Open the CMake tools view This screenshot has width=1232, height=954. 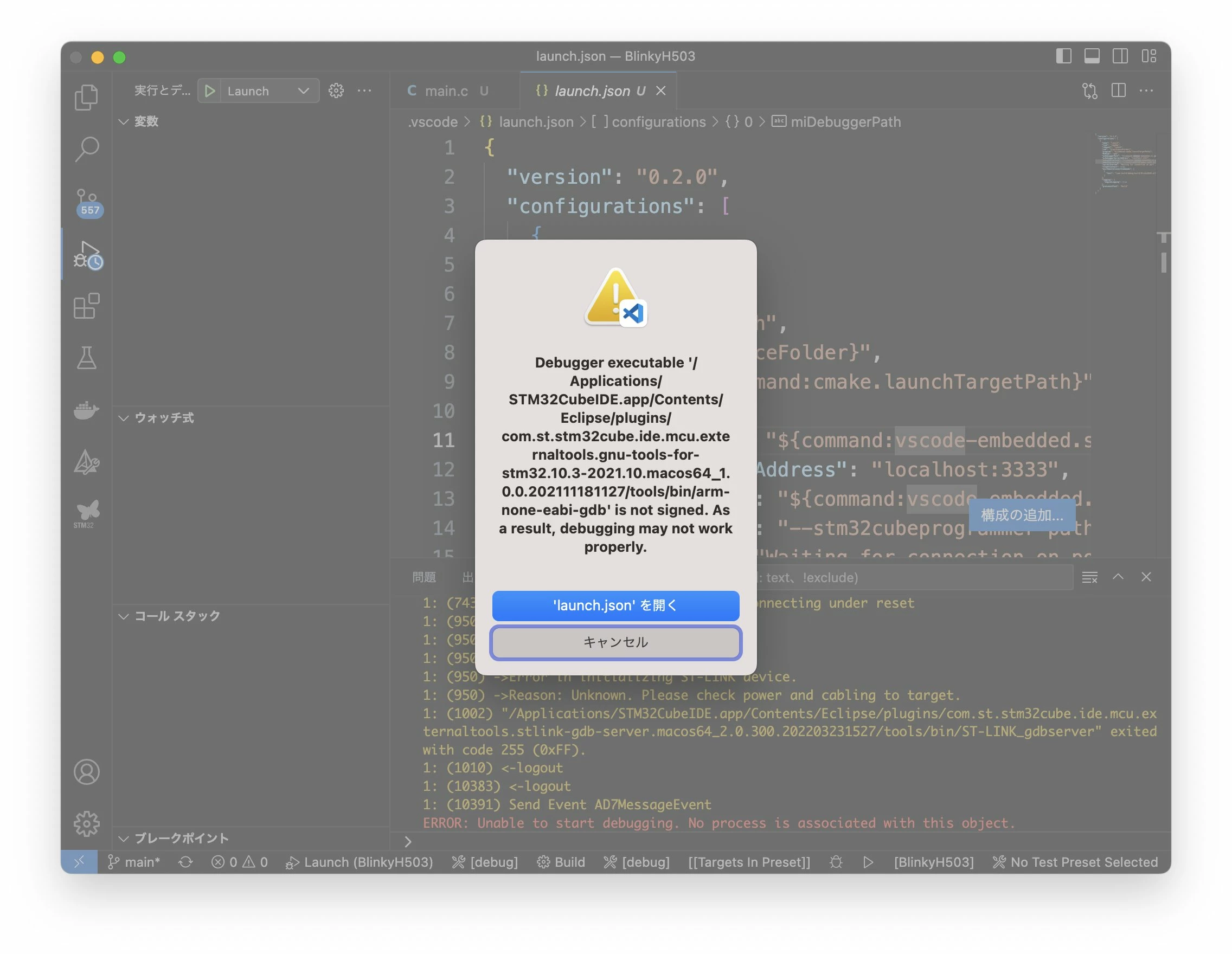pos(86,462)
